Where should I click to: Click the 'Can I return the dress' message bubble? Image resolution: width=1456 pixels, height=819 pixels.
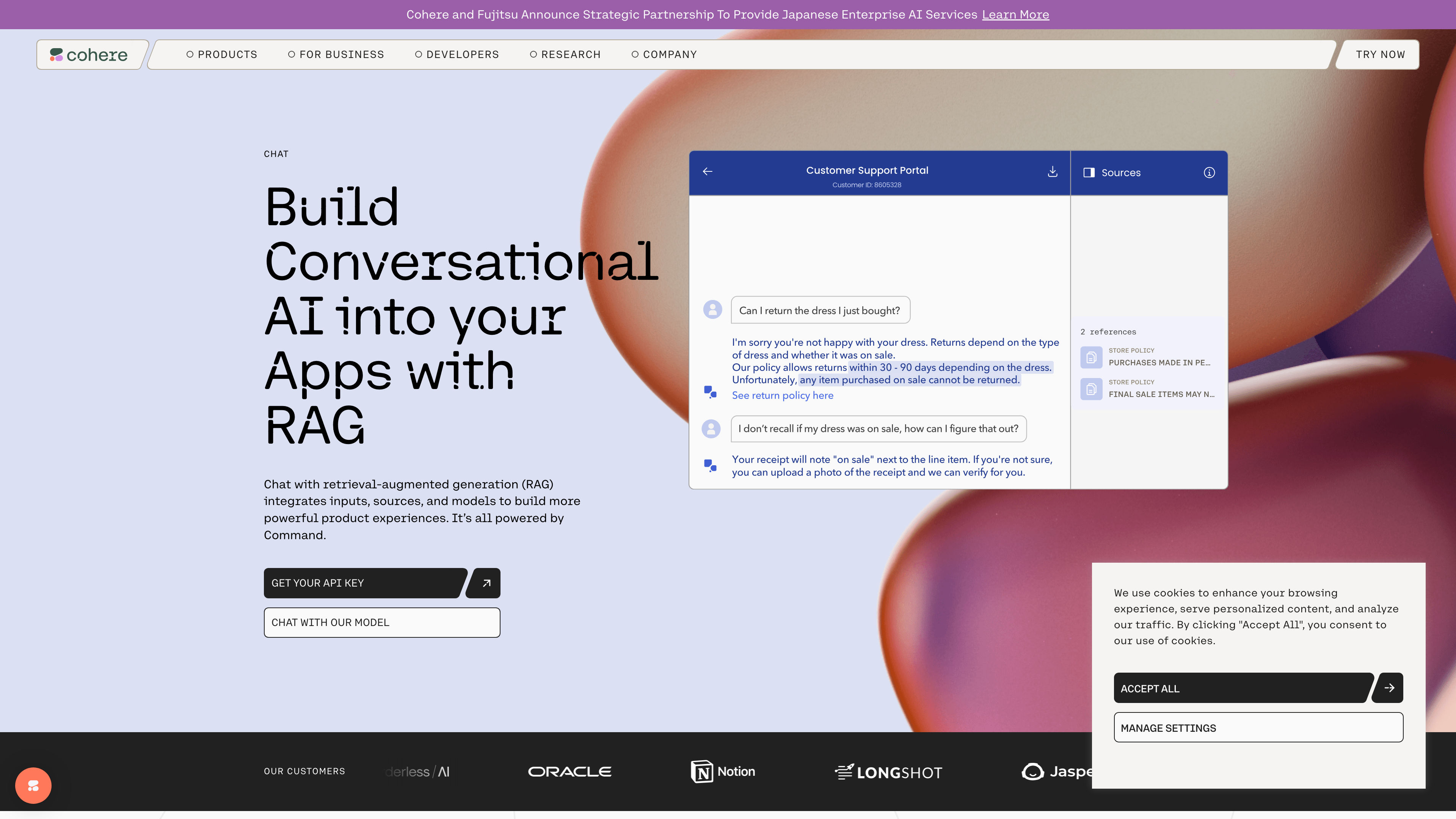coord(820,310)
